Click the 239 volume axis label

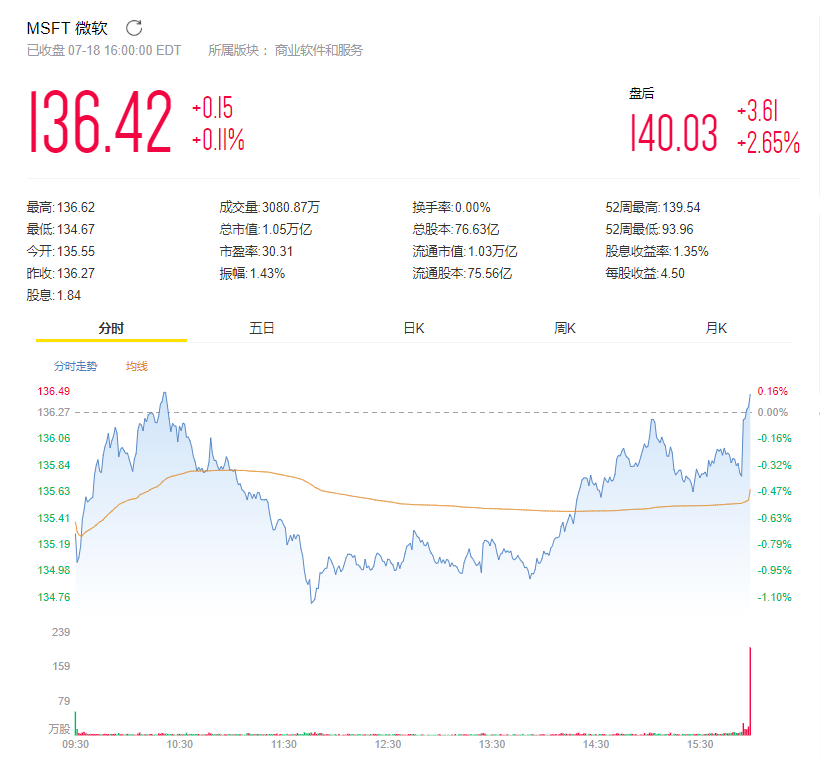click(x=61, y=632)
